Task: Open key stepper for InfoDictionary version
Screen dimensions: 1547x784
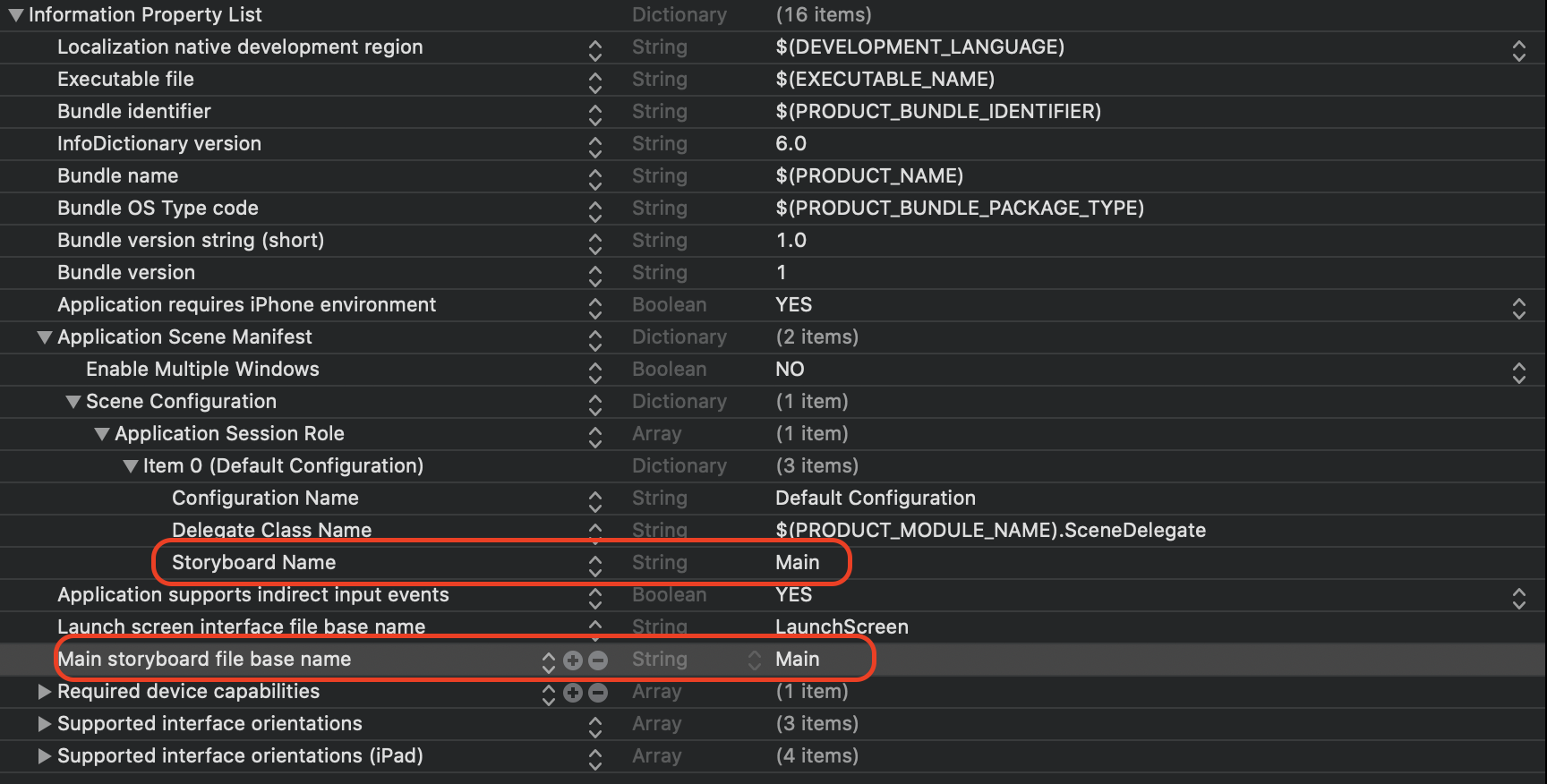Action: tap(595, 147)
